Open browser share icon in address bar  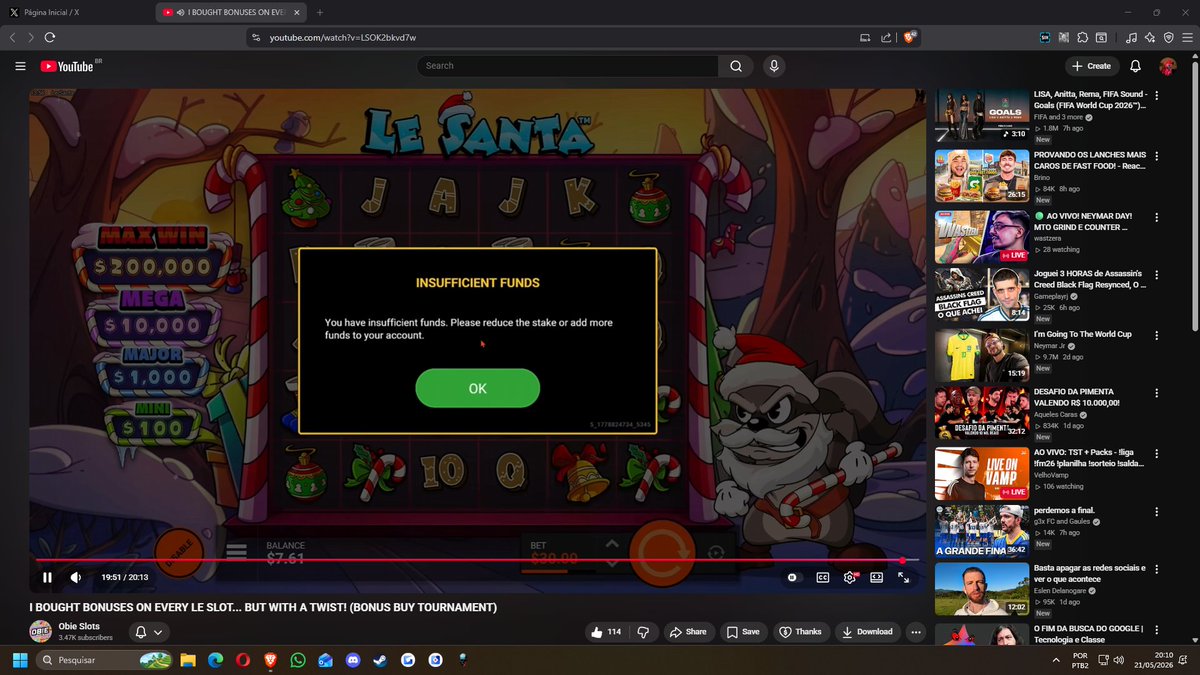click(x=886, y=38)
